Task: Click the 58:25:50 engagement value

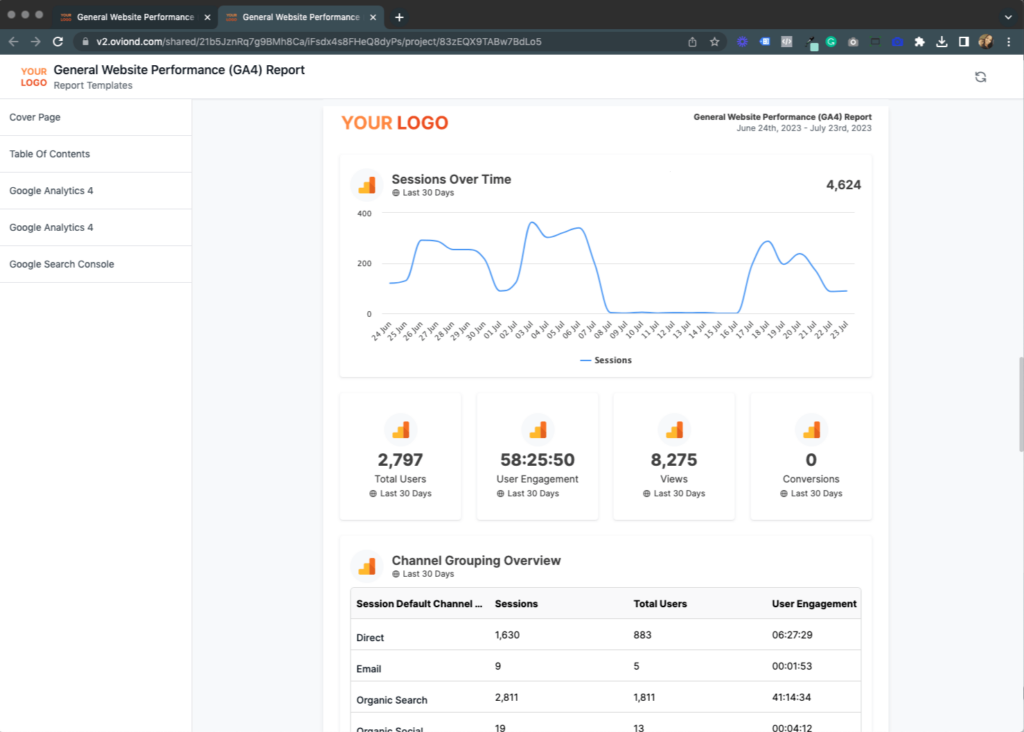Action: [x=537, y=460]
